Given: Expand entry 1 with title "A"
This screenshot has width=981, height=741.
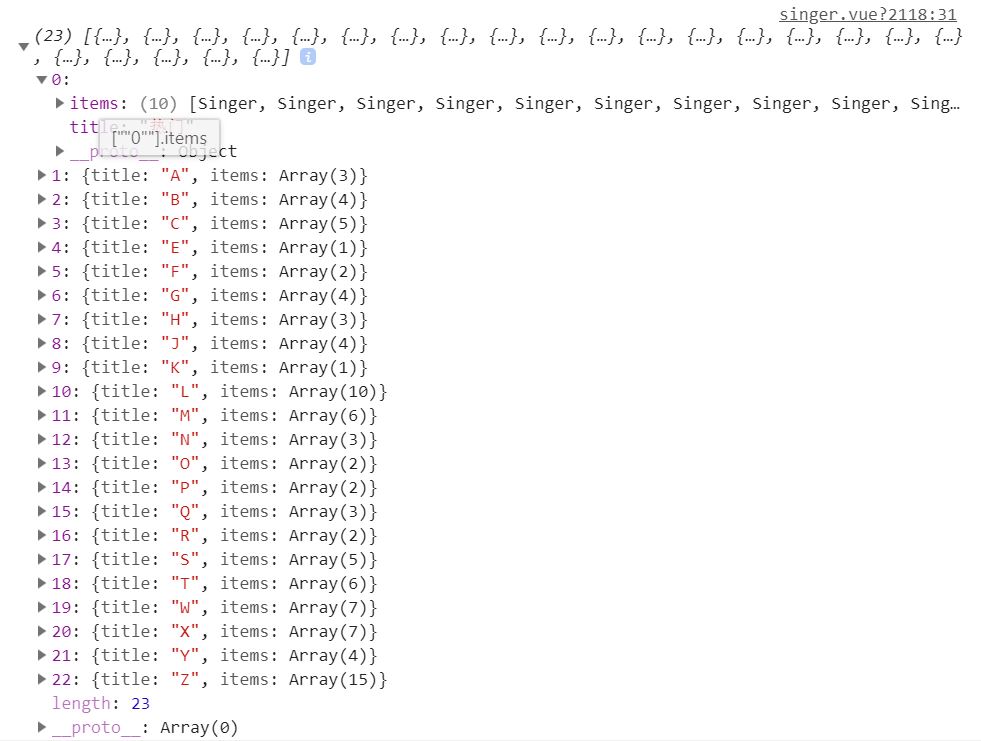Looking at the screenshot, I should [42, 175].
